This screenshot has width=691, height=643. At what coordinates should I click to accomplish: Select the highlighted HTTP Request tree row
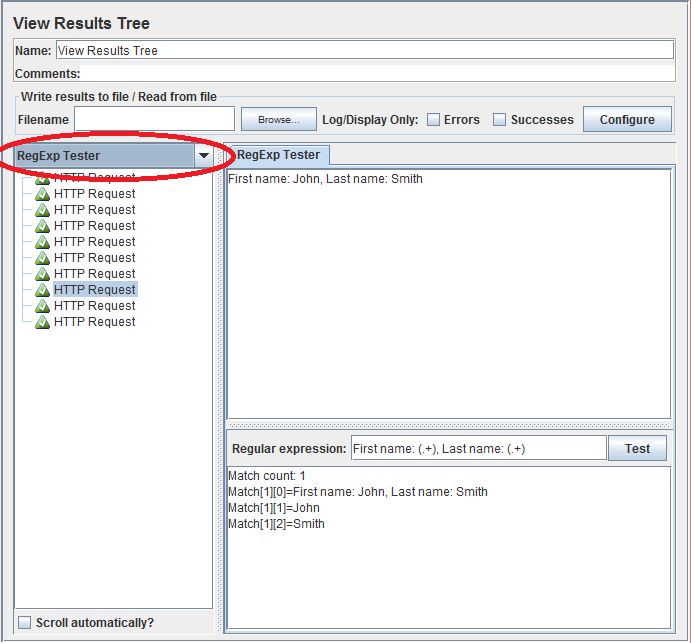[95, 290]
